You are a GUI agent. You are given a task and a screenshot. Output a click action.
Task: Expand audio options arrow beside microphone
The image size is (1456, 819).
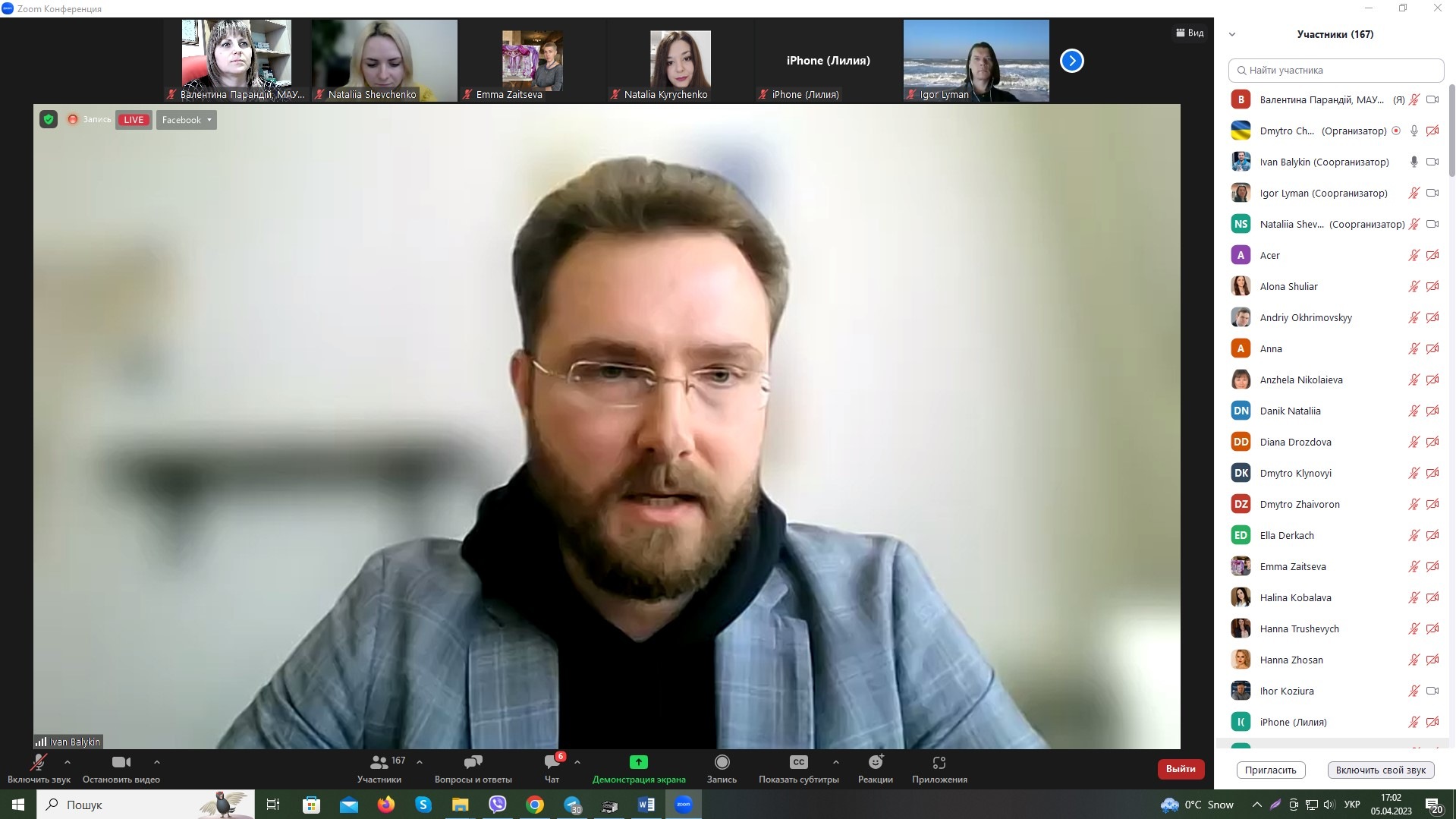point(68,762)
